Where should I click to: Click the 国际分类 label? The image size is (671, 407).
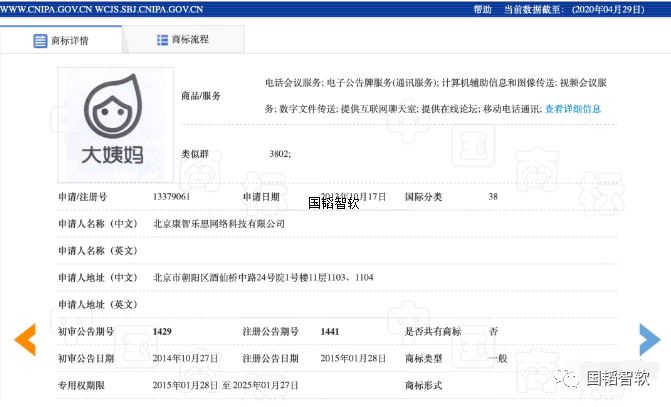(424, 197)
